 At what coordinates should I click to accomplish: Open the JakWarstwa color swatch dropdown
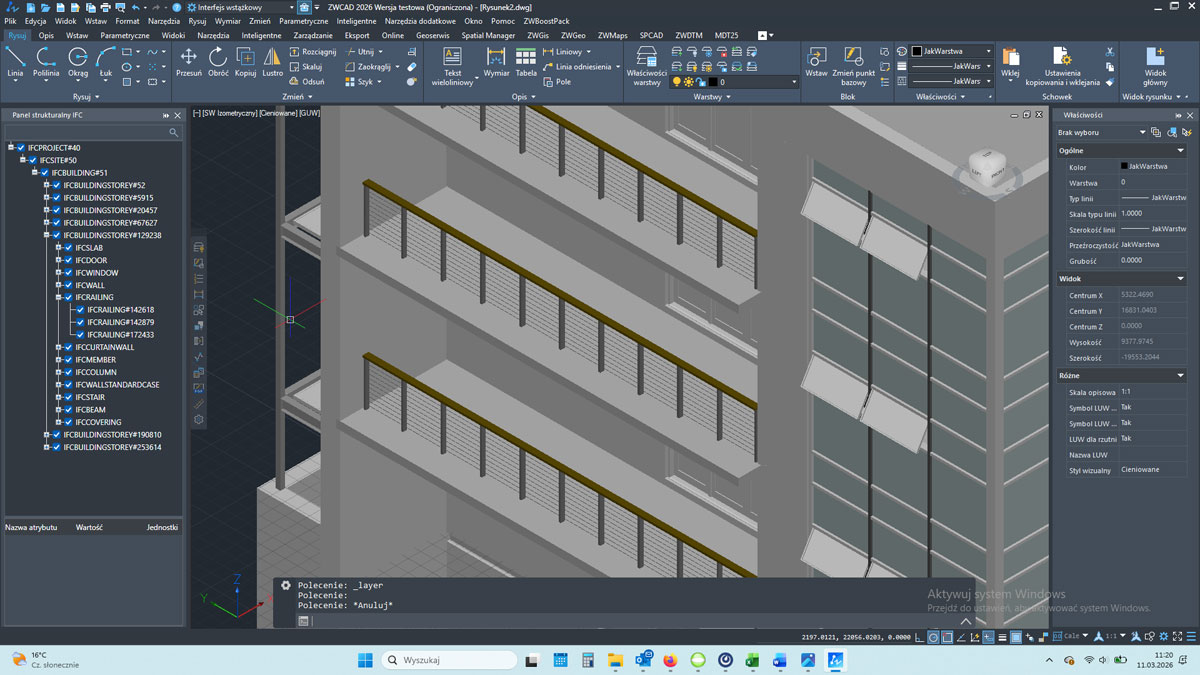[x=952, y=51]
